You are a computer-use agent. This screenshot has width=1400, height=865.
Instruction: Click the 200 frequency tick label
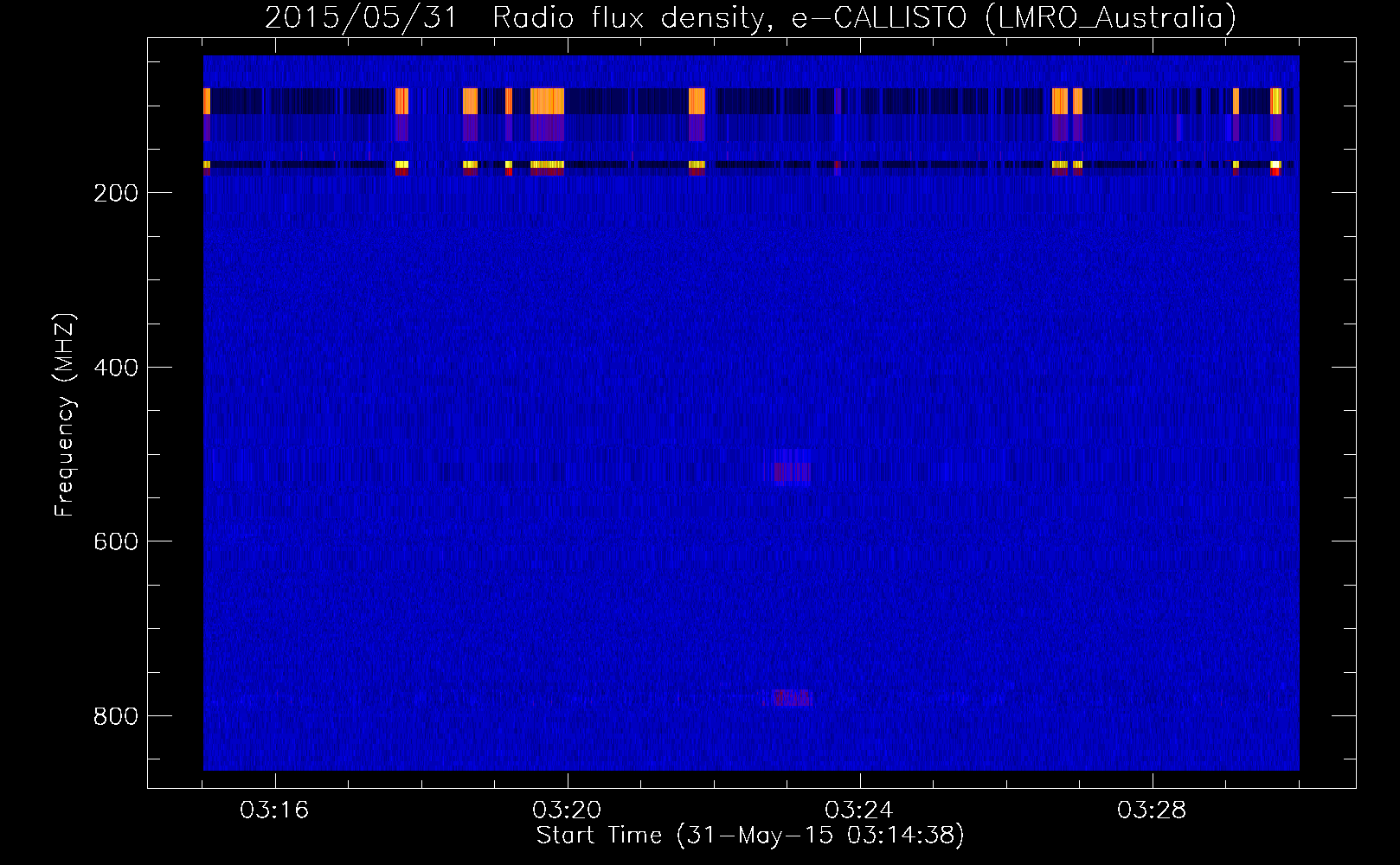coord(116,192)
